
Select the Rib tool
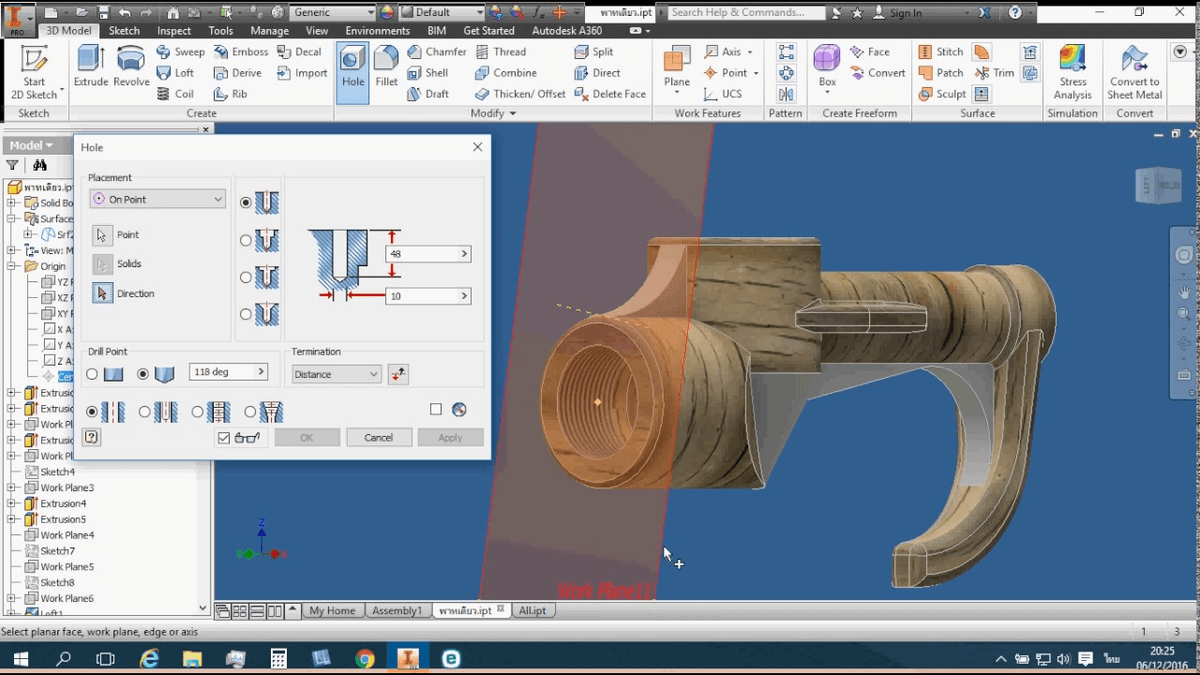pos(230,94)
